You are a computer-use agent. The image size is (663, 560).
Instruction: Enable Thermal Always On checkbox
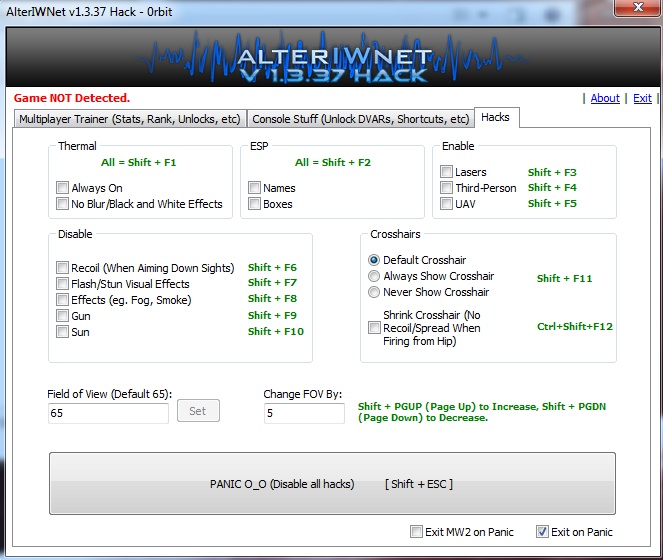(62, 187)
